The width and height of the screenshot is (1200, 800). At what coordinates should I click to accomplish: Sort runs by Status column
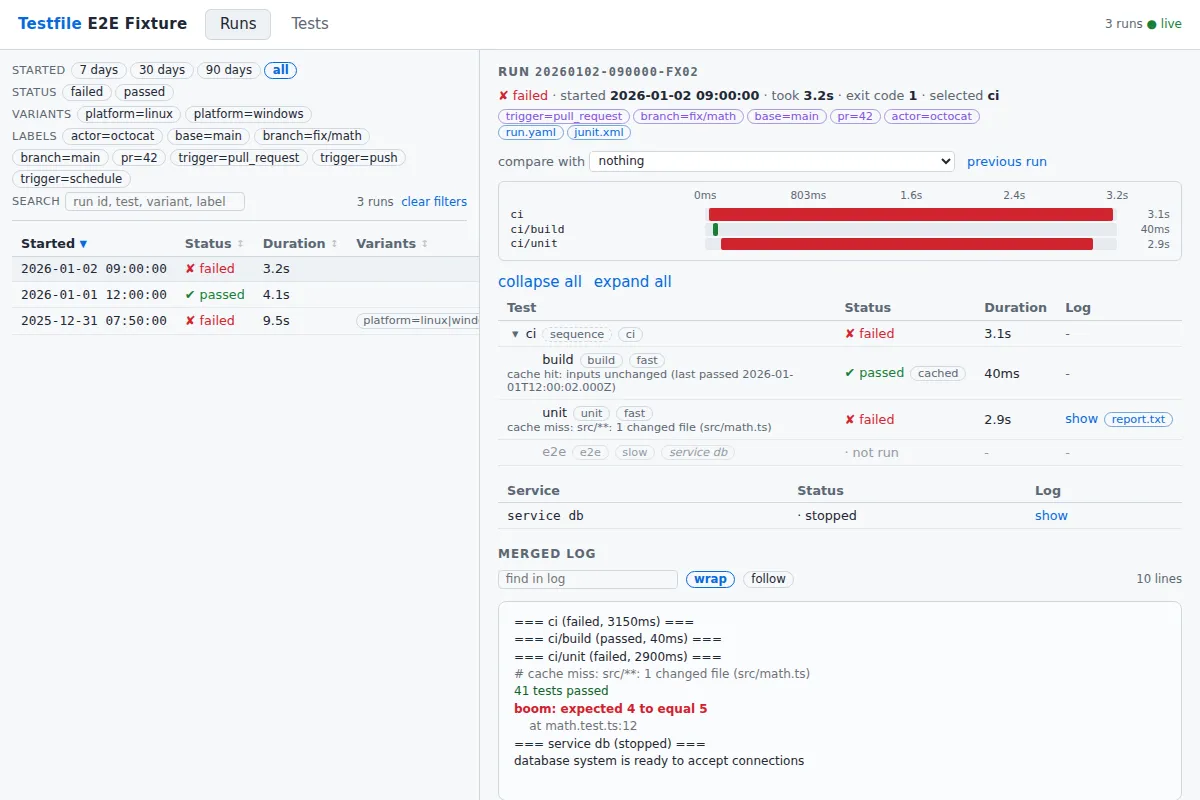(214, 243)
